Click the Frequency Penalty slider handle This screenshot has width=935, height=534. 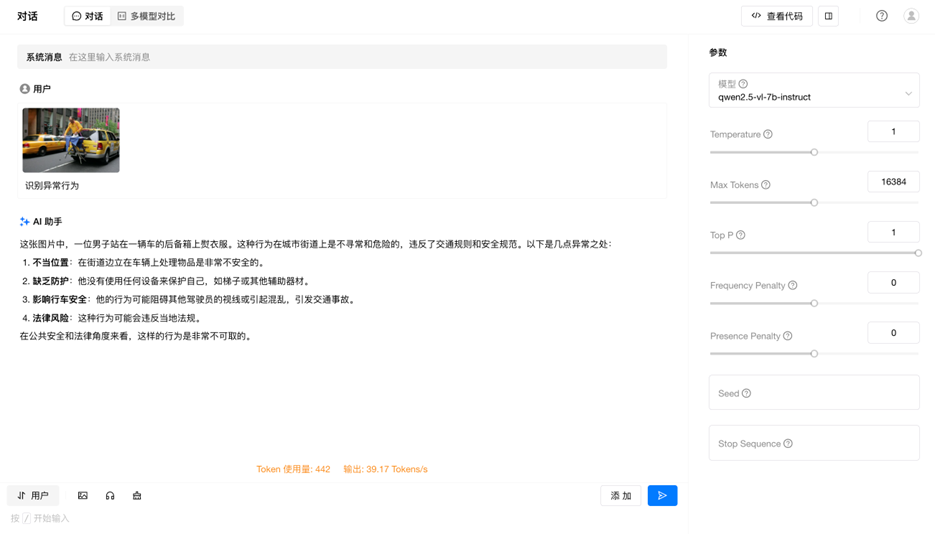pyautogui.click(x=814, y=303)
